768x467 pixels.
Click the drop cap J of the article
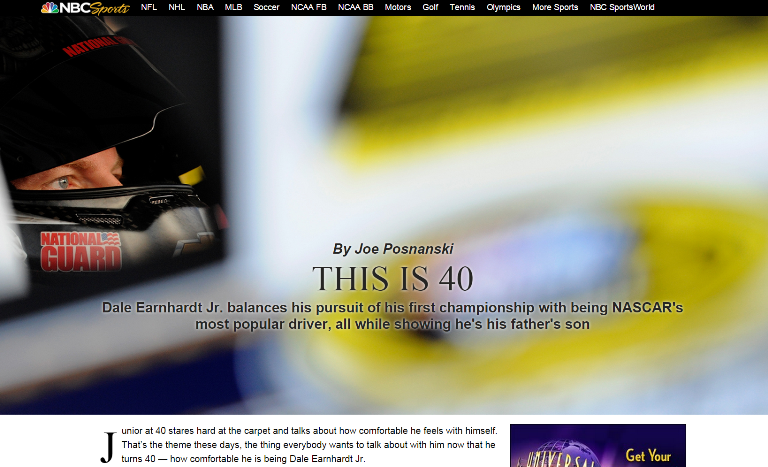click(x=109, y=447)
